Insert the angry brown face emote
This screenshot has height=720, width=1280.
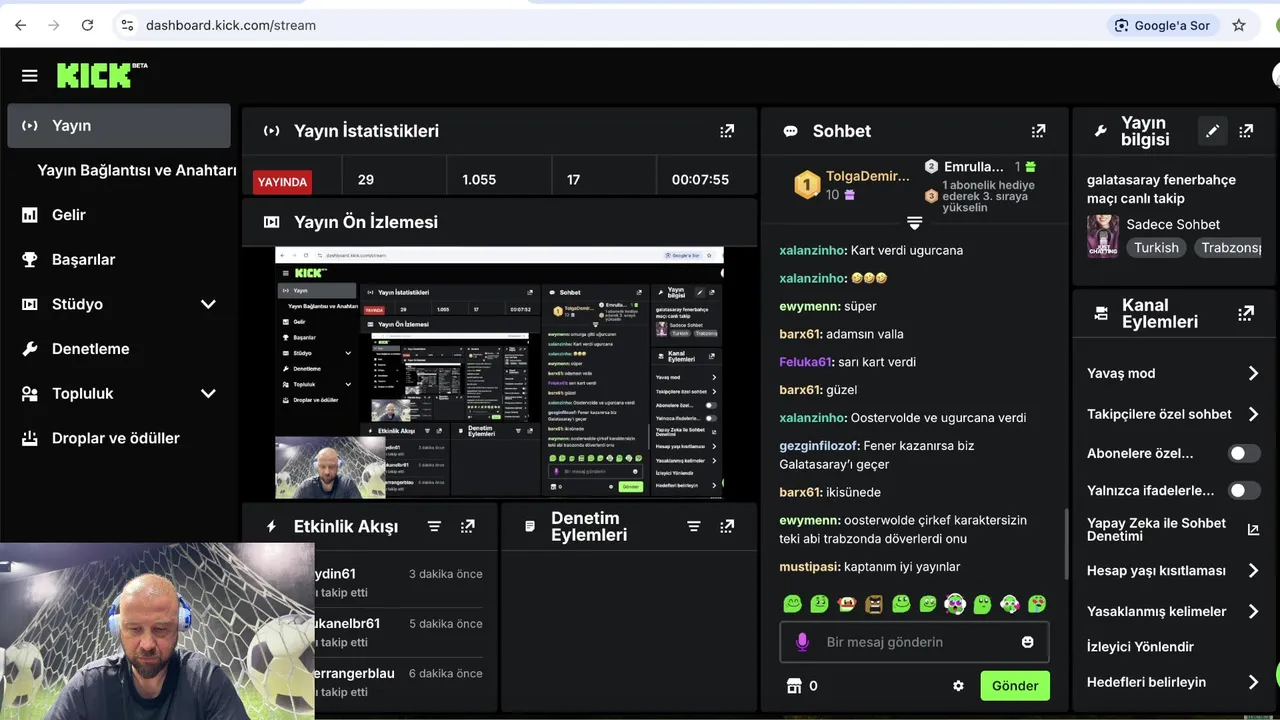(x=873, y=604)
